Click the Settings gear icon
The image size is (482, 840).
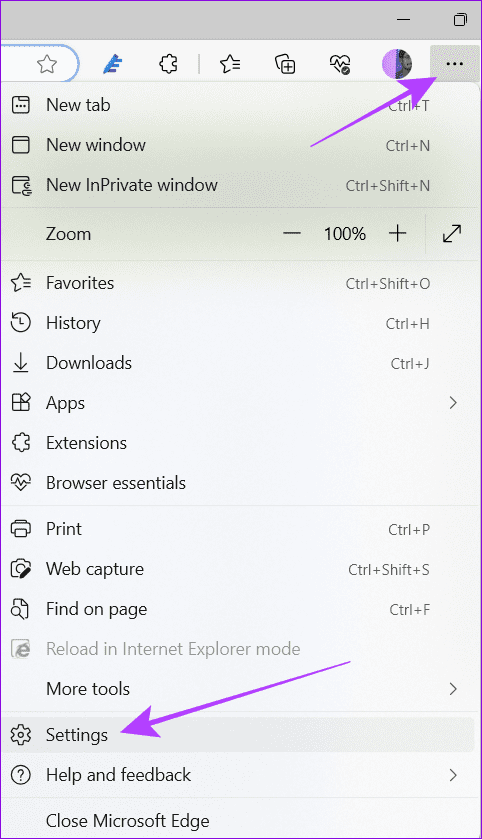pyautogui.click(x=21, y=735)
